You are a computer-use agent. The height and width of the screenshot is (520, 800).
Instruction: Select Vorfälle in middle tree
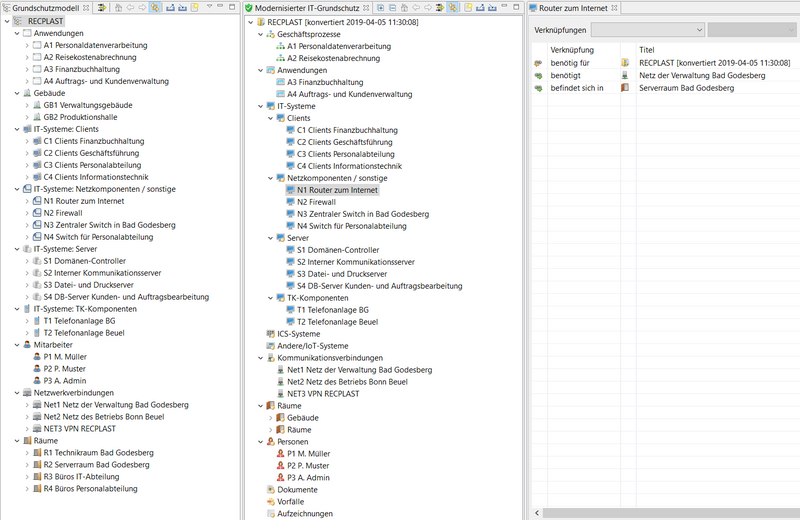[x=291, y=502]
